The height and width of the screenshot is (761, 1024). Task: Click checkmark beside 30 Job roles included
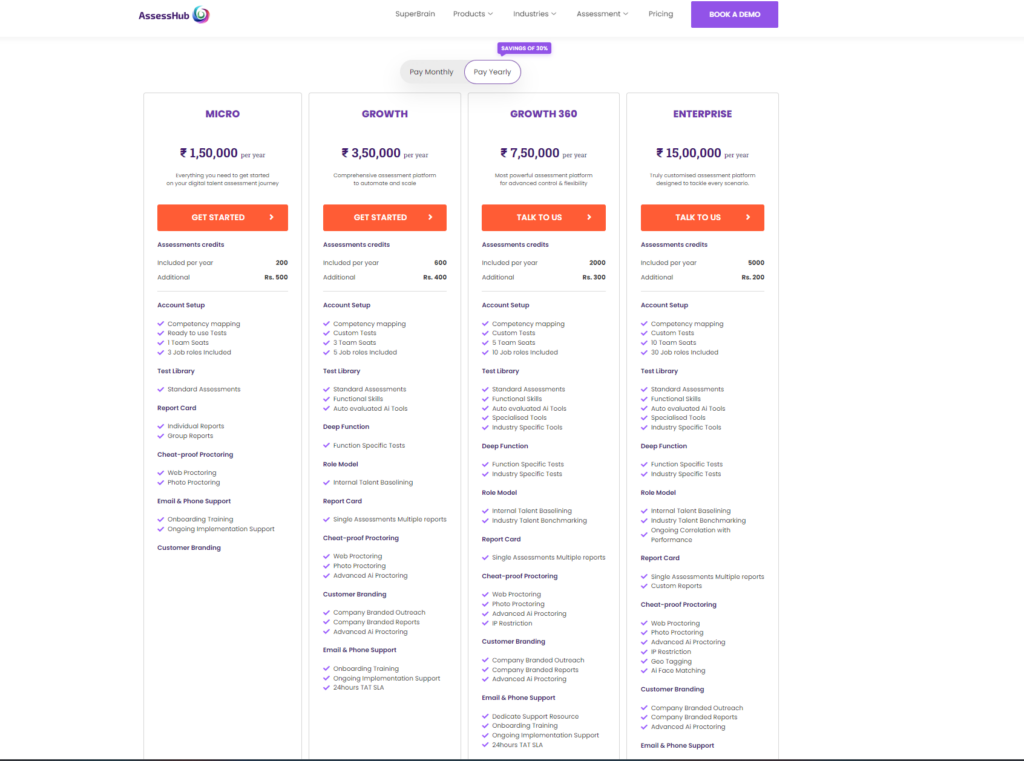pyautogui.click(x=644, y=352)
